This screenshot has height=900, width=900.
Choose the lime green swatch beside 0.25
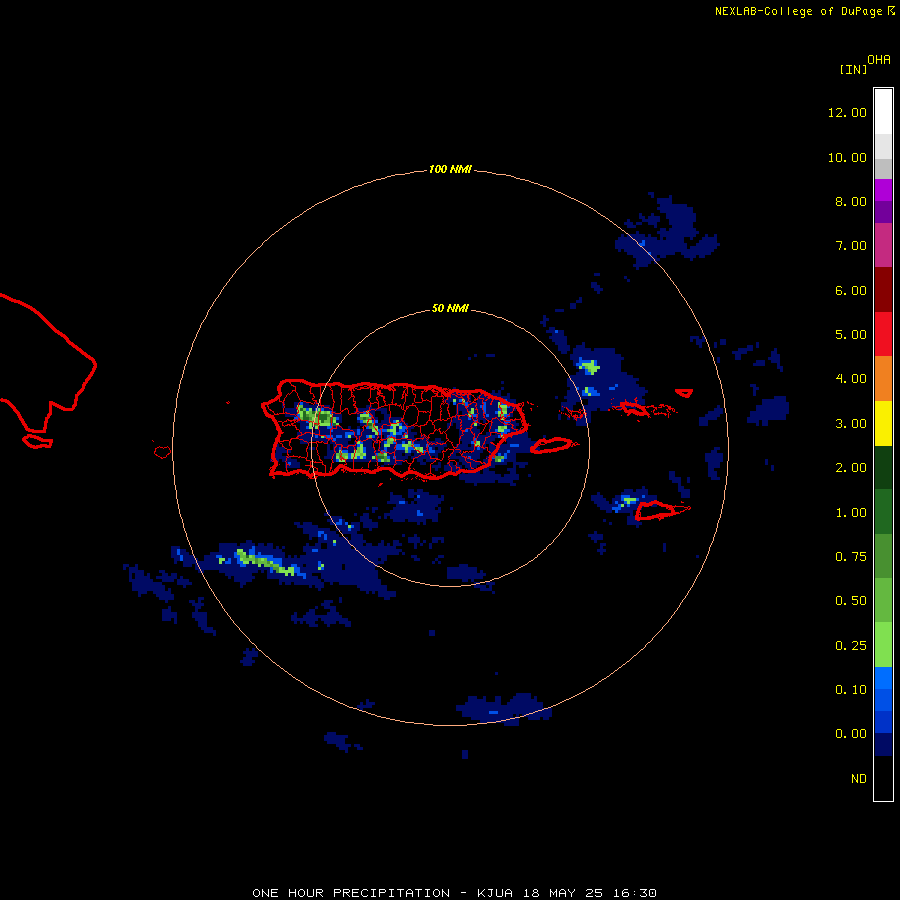[x=883, y=645]
